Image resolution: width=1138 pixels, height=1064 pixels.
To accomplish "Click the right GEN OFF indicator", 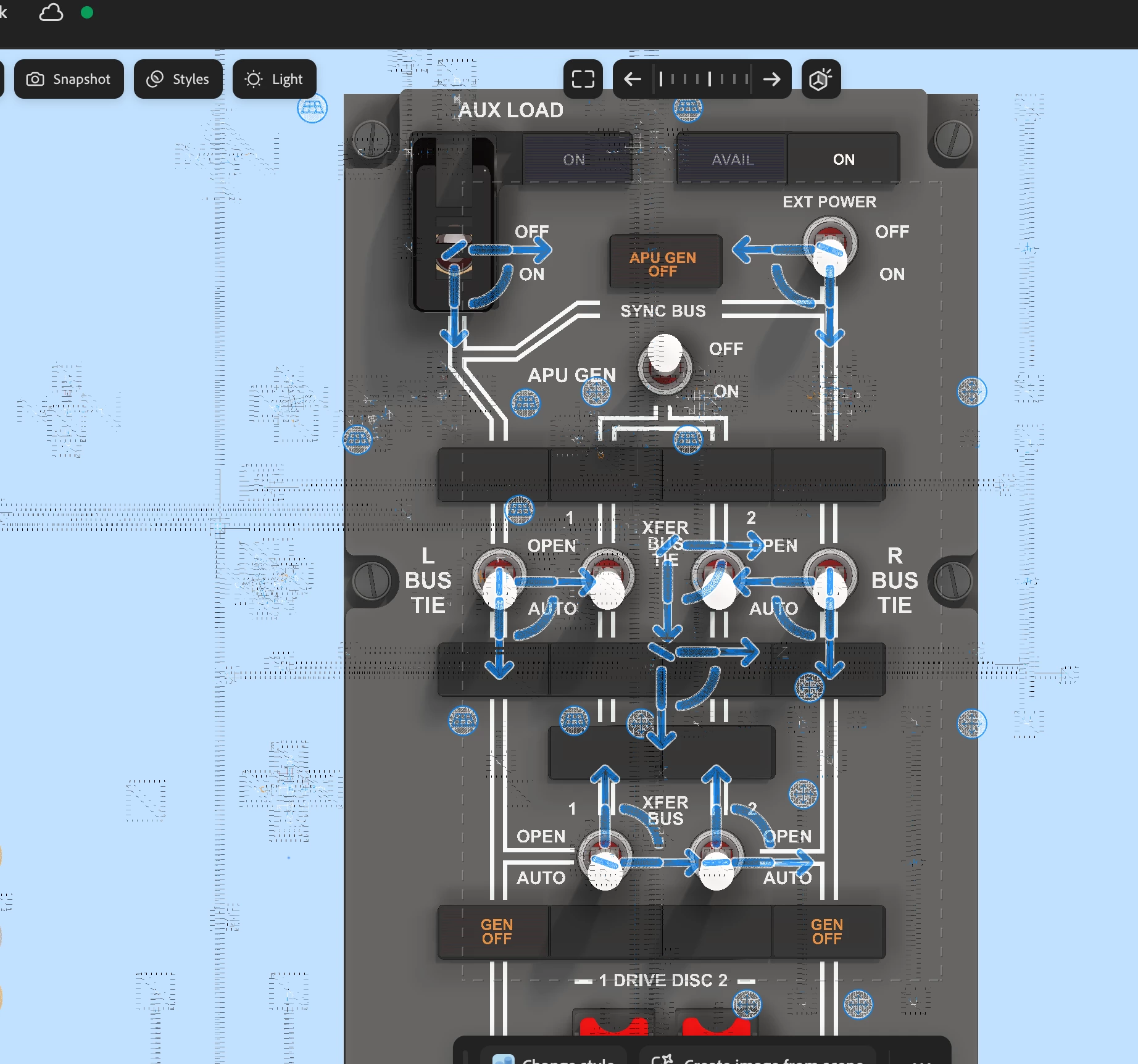I will (x=828, y=932).
